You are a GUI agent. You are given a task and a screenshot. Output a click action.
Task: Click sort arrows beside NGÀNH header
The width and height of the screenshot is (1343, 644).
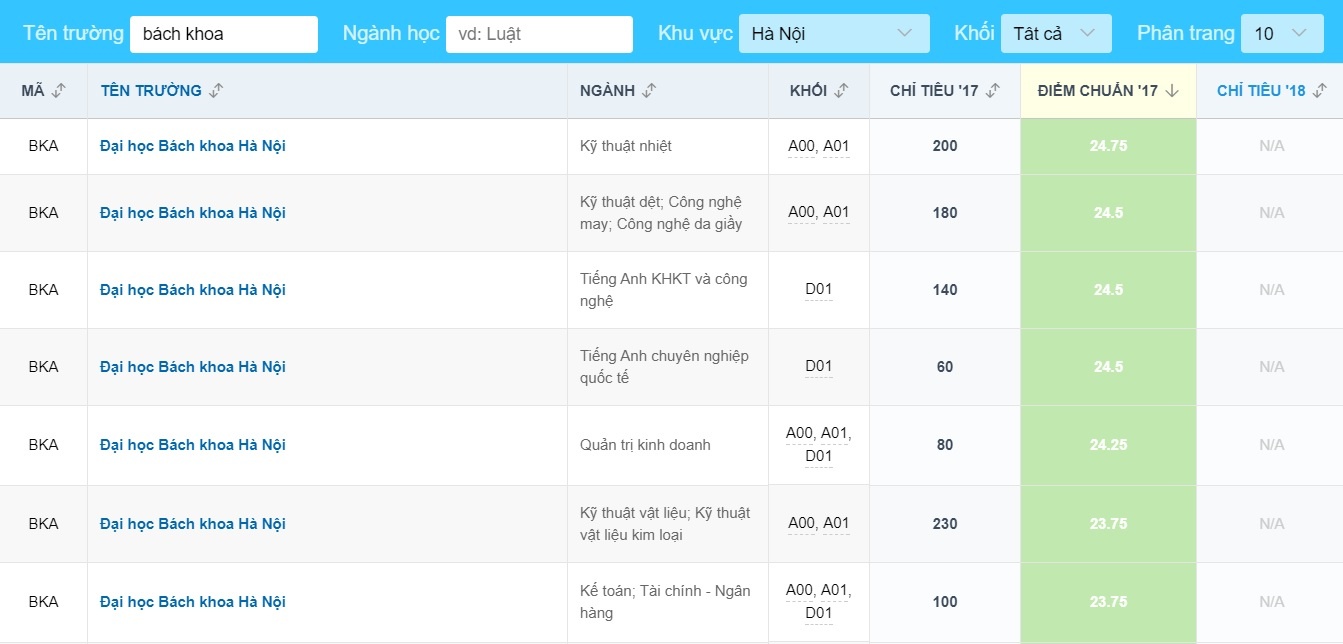tap(649, 91)
